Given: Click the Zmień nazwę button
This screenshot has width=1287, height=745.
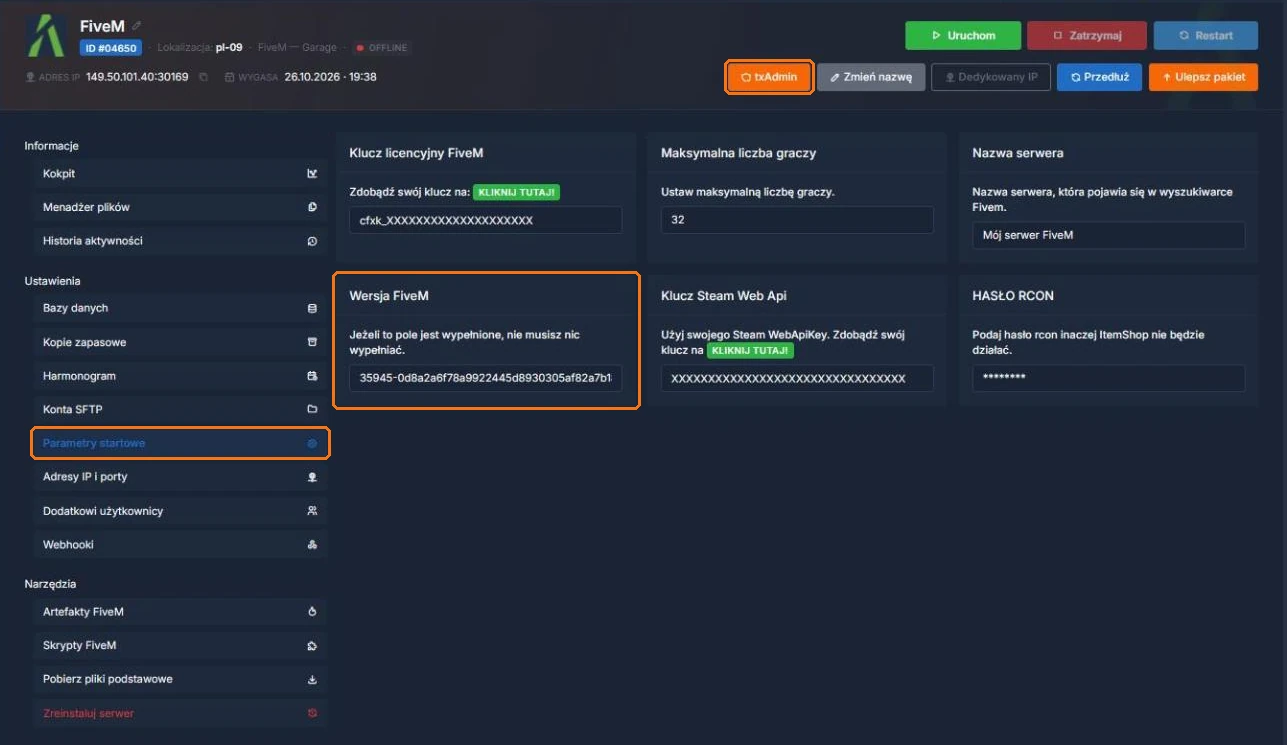Looking at the screenshot, I should pyautogui.click(x=871, y=77).
